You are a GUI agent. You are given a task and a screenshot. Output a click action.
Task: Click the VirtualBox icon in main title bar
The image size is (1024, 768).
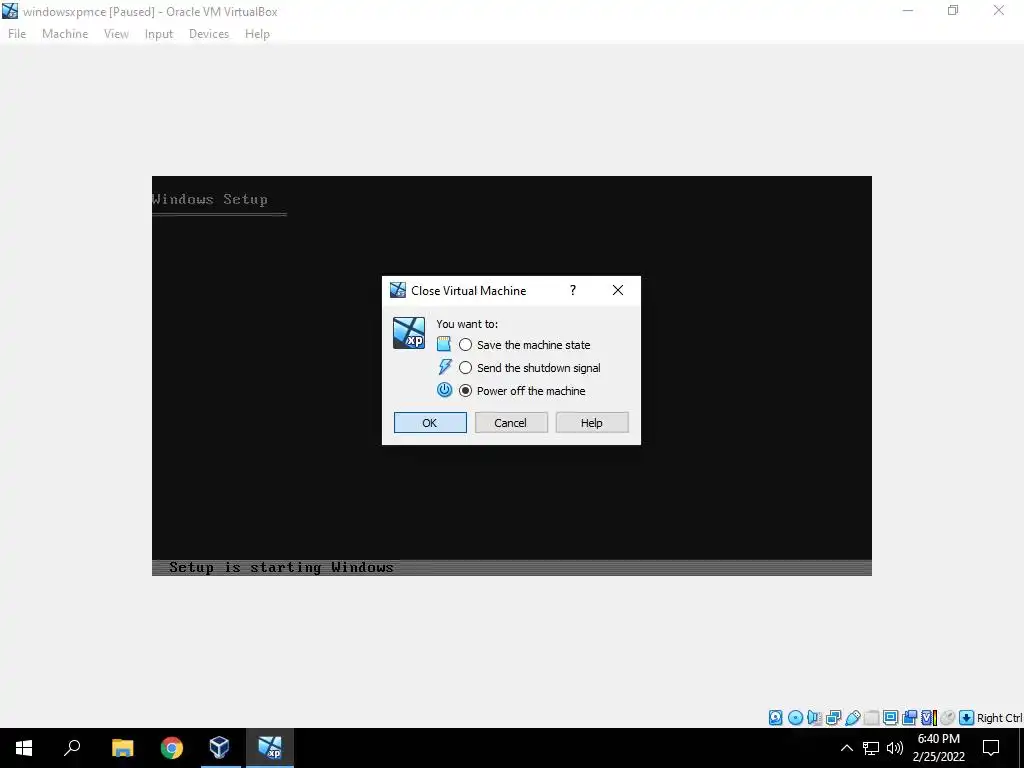[x=10, y=11]
